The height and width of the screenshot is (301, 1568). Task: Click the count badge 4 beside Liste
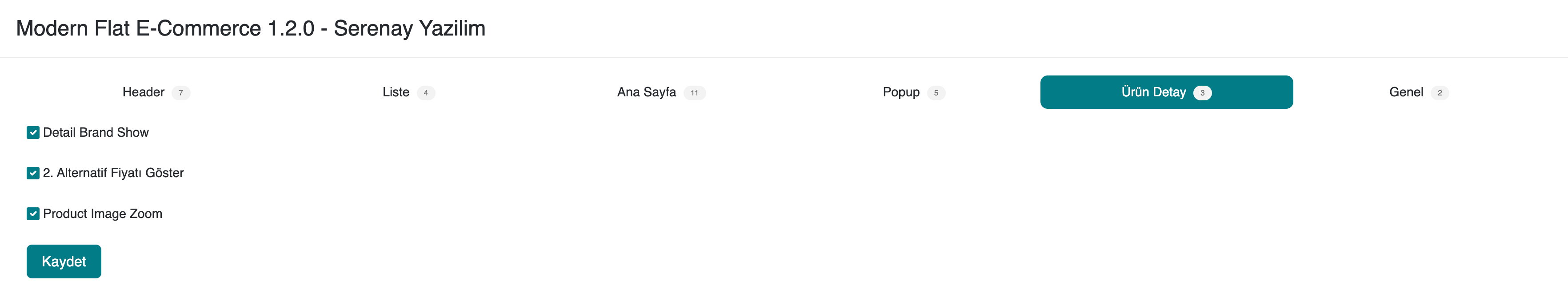tap(425, 93)
